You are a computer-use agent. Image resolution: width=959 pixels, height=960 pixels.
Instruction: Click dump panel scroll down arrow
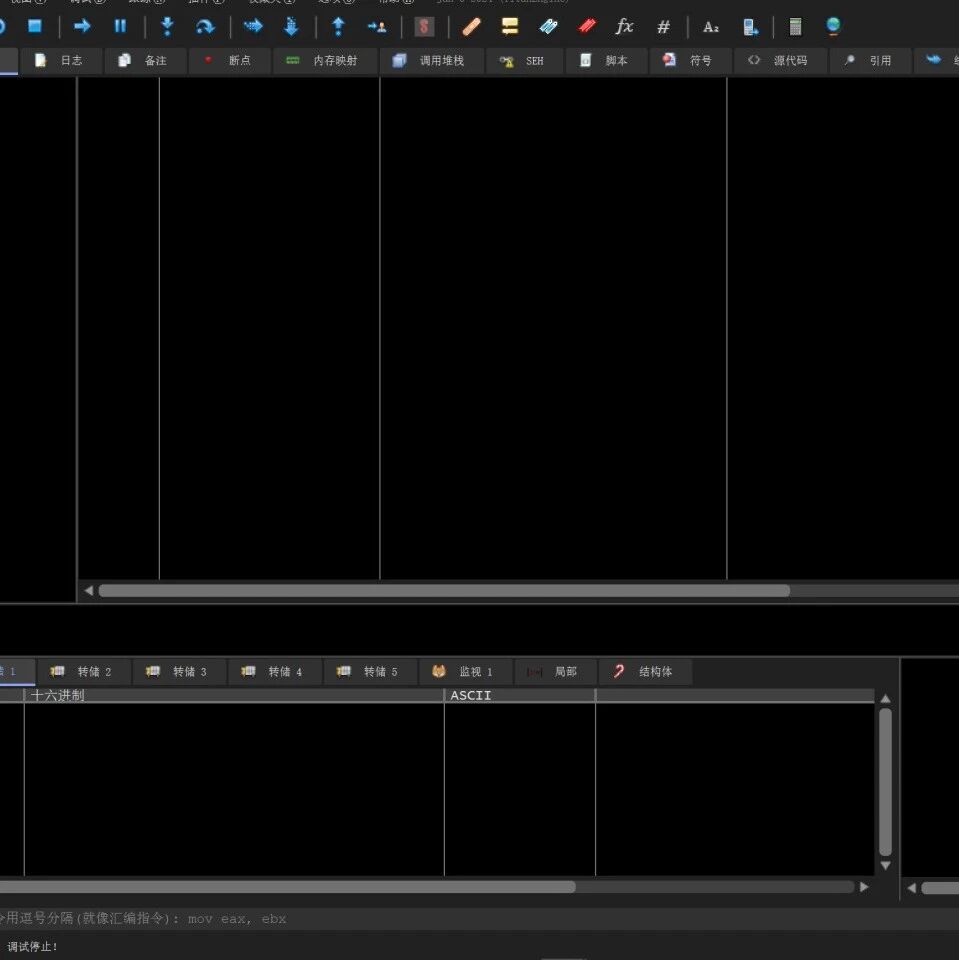(x=886, y=865)
